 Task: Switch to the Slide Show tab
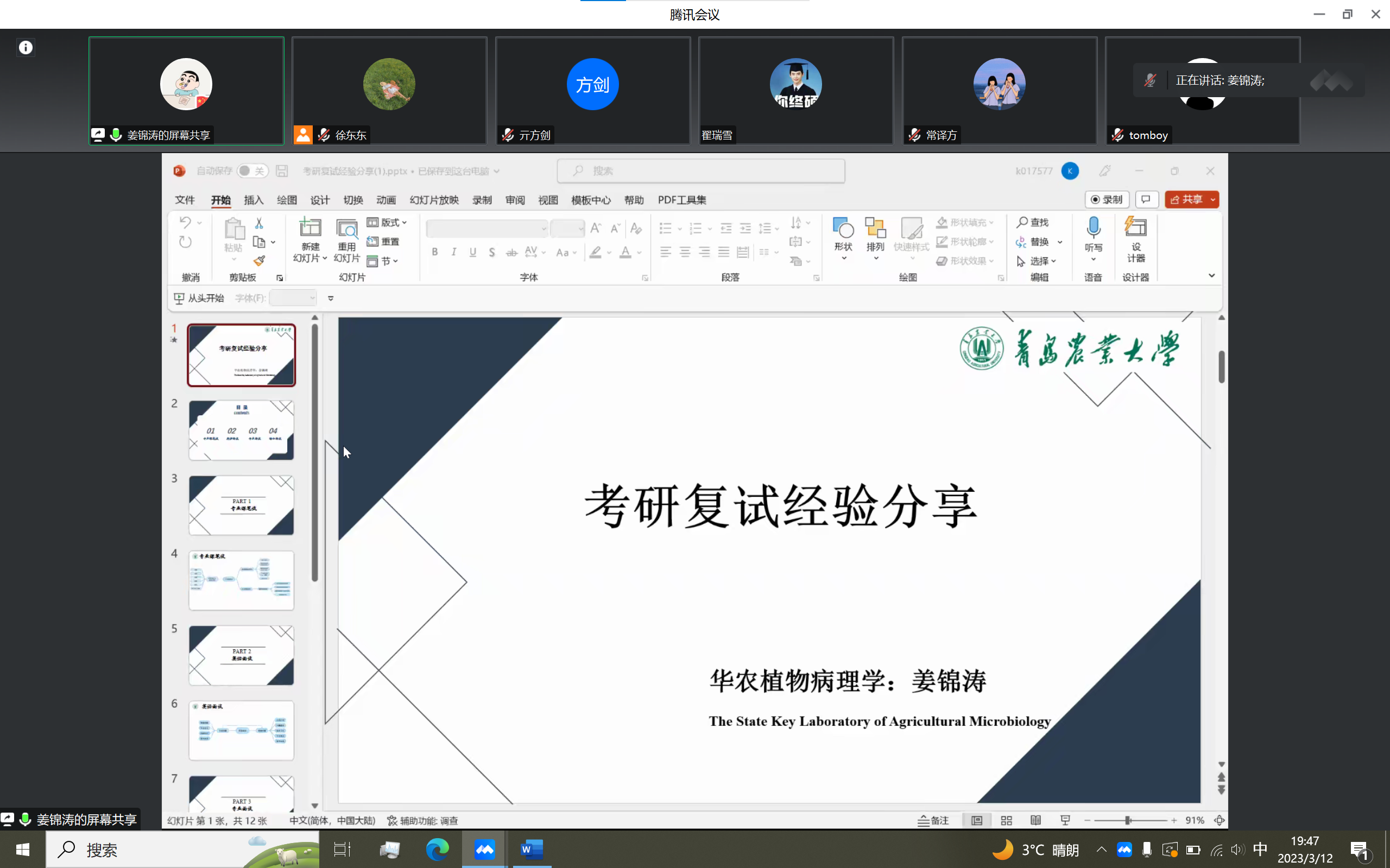[x=434, y=200]
